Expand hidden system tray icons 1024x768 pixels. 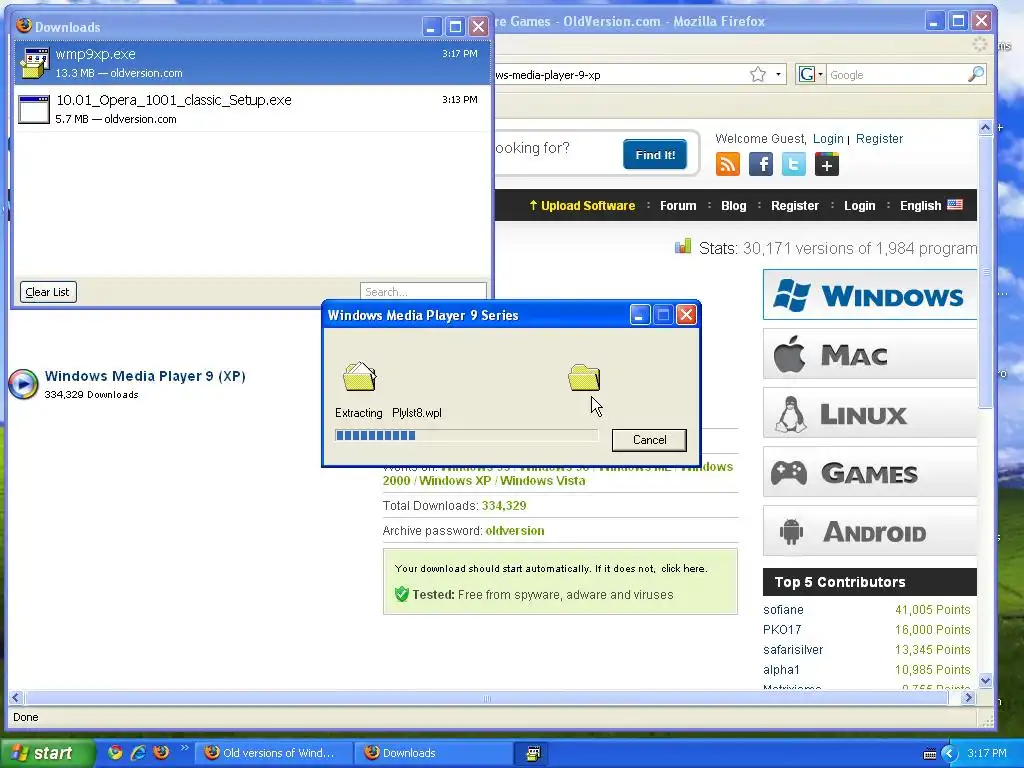(949, 754)
